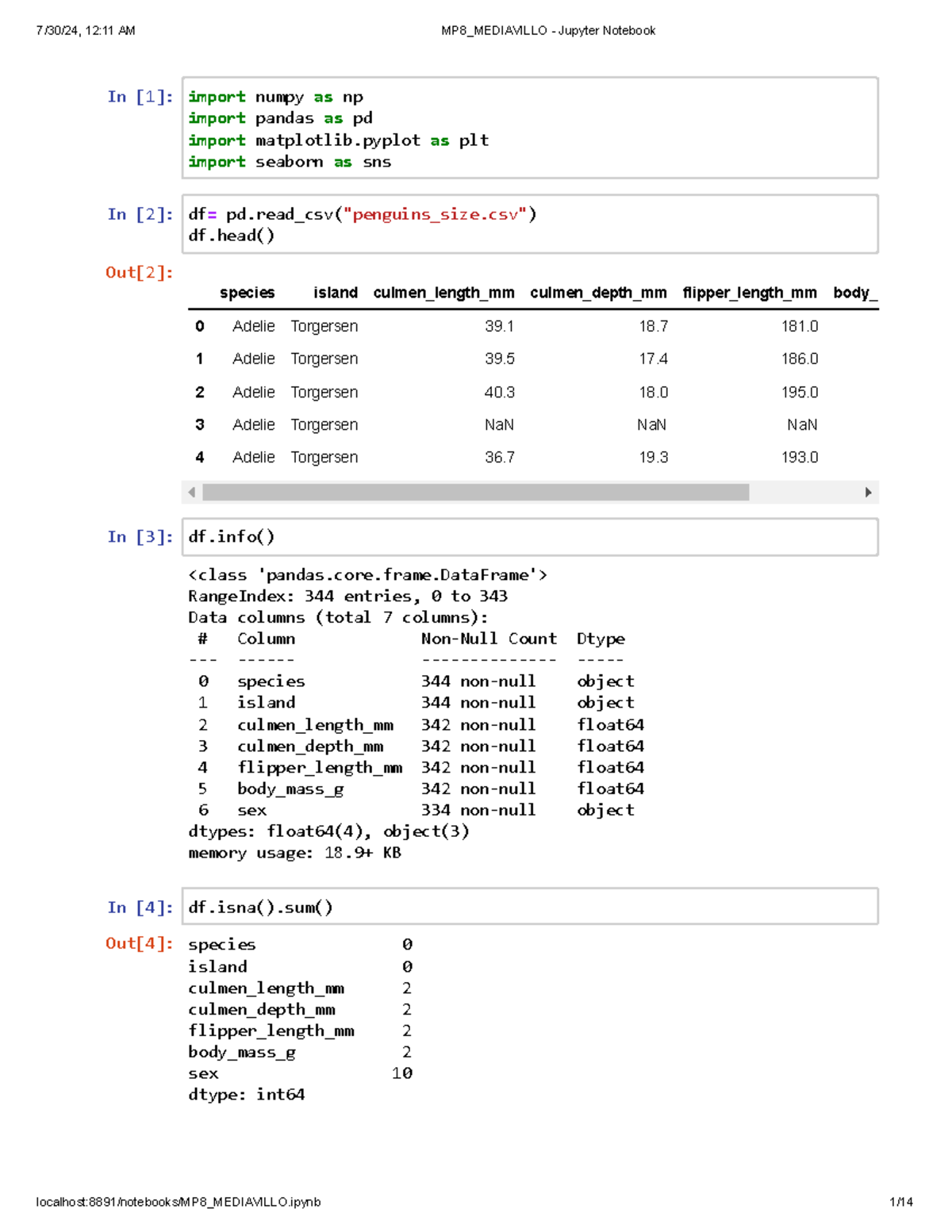The width and height of the screenshot is (952, 1232).
Task: Click the species column header
Action: pos(248,292)
